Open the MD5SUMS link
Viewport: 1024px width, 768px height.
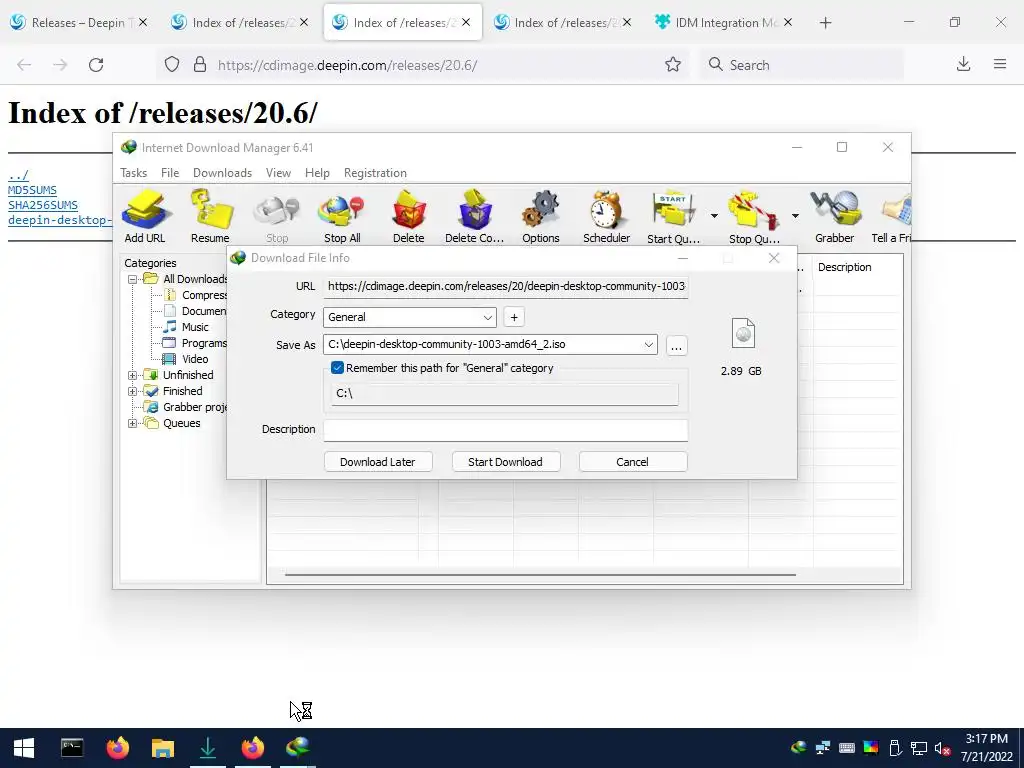pyautogui.click(x=32, y=190)
